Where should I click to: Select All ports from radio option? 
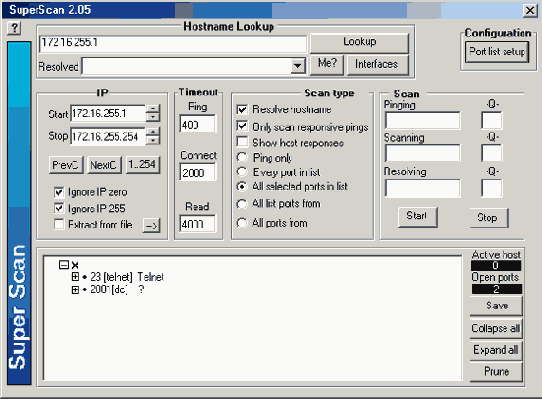pyautogui.click(x=242, y=223)
